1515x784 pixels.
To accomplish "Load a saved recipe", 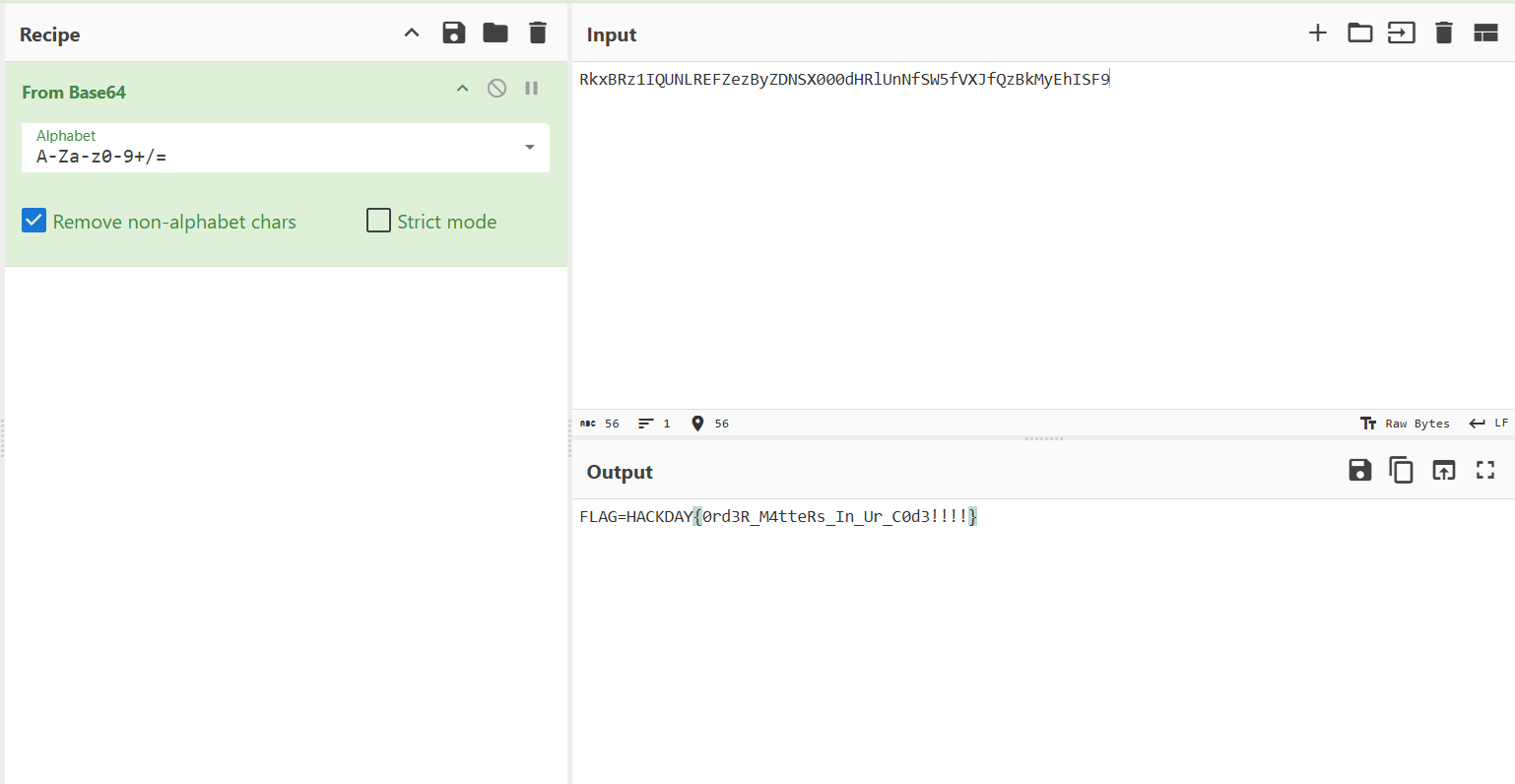I will click(495, 33).
